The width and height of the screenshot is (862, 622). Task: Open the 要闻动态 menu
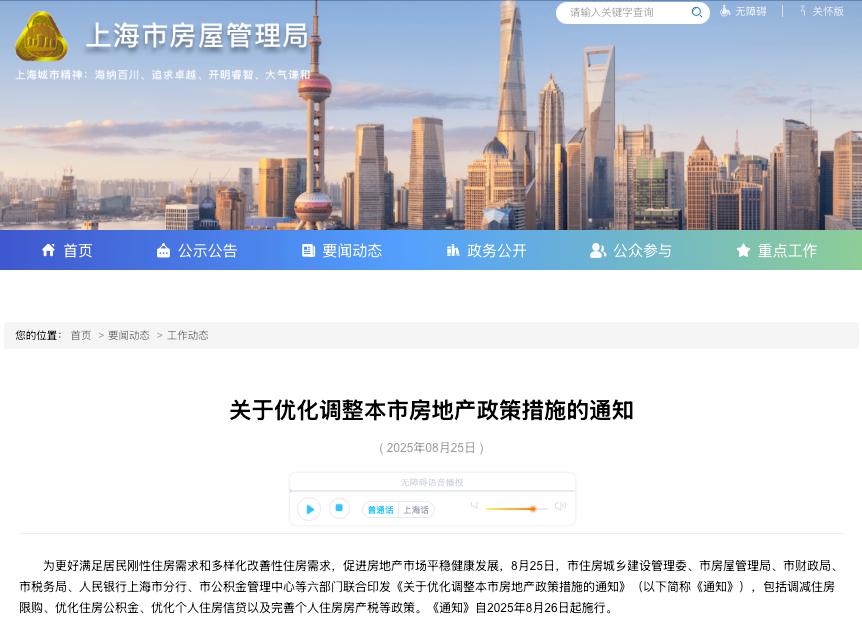click(341, 251)
